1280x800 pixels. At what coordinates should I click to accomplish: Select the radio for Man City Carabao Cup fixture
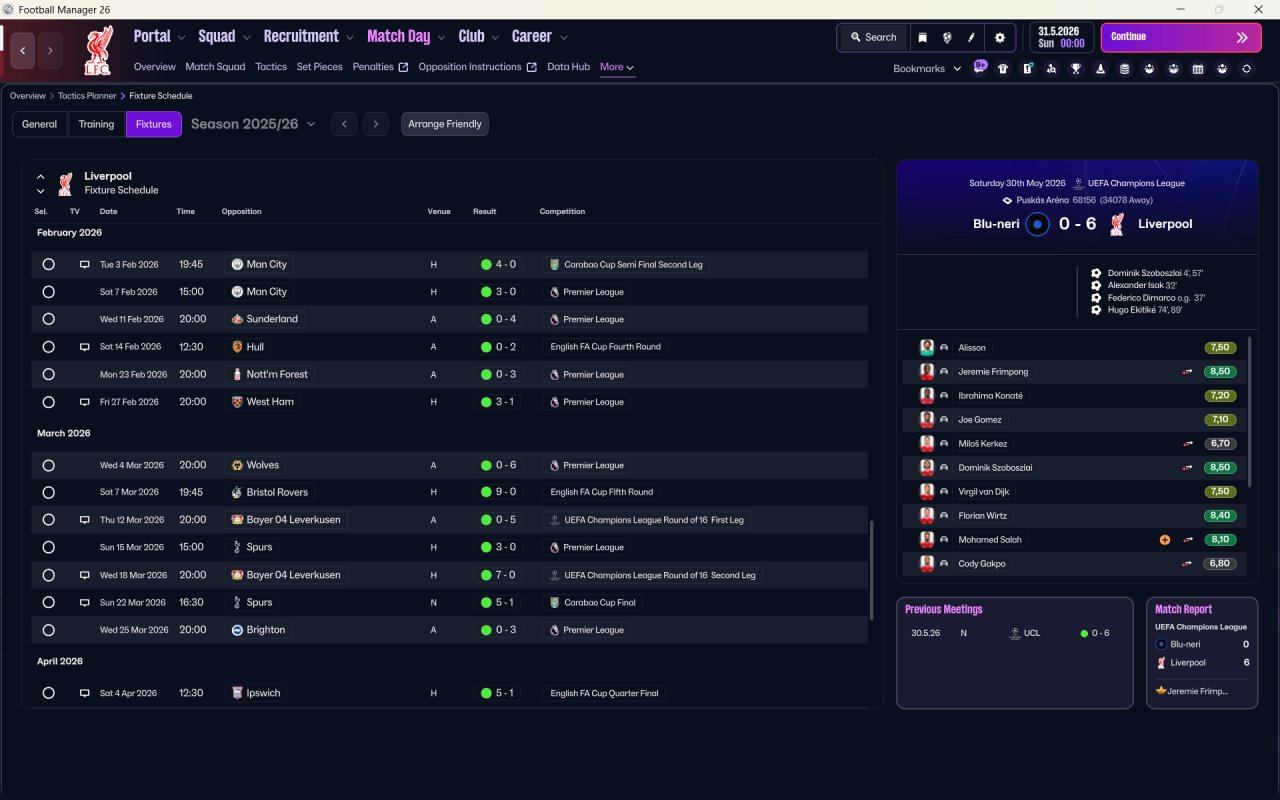pyautogui.click(x=48, y=265)
